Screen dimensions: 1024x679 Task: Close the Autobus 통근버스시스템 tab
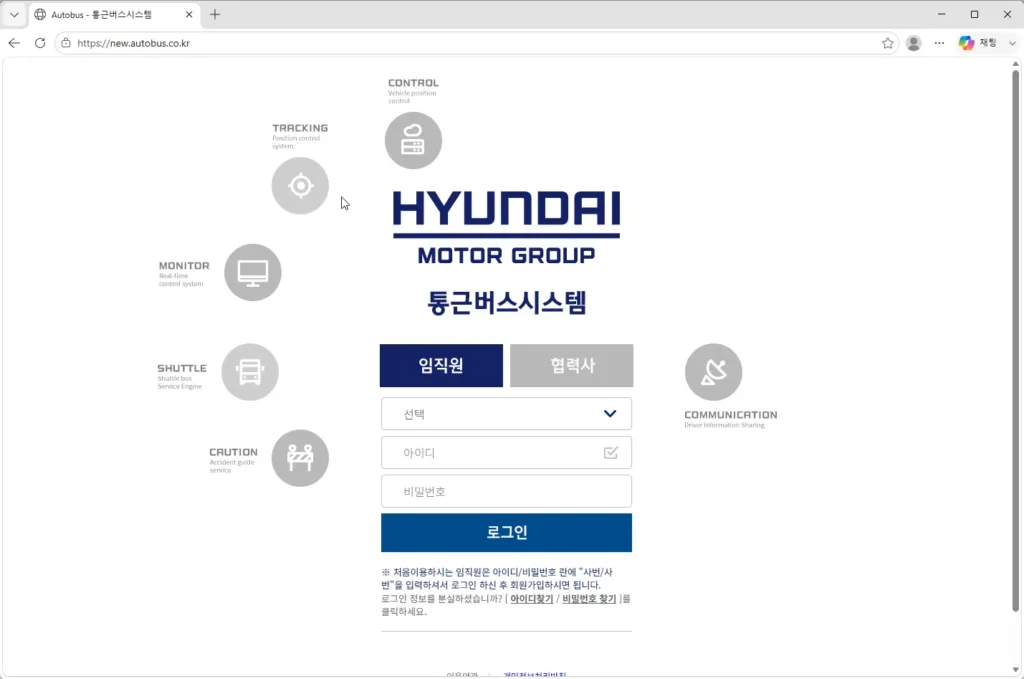point(189,14)
